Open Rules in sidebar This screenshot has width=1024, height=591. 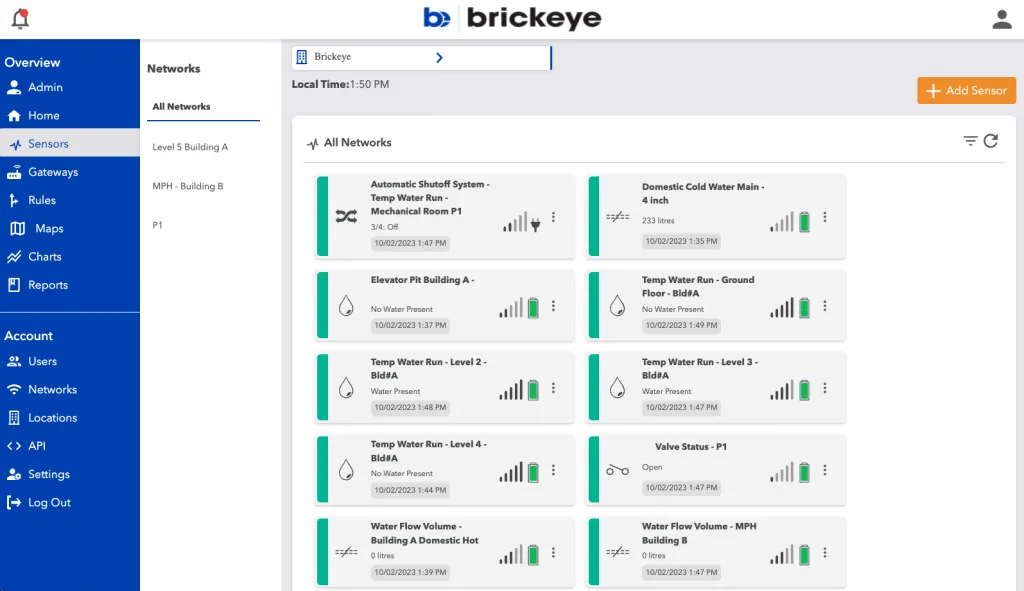click(70, 200)
